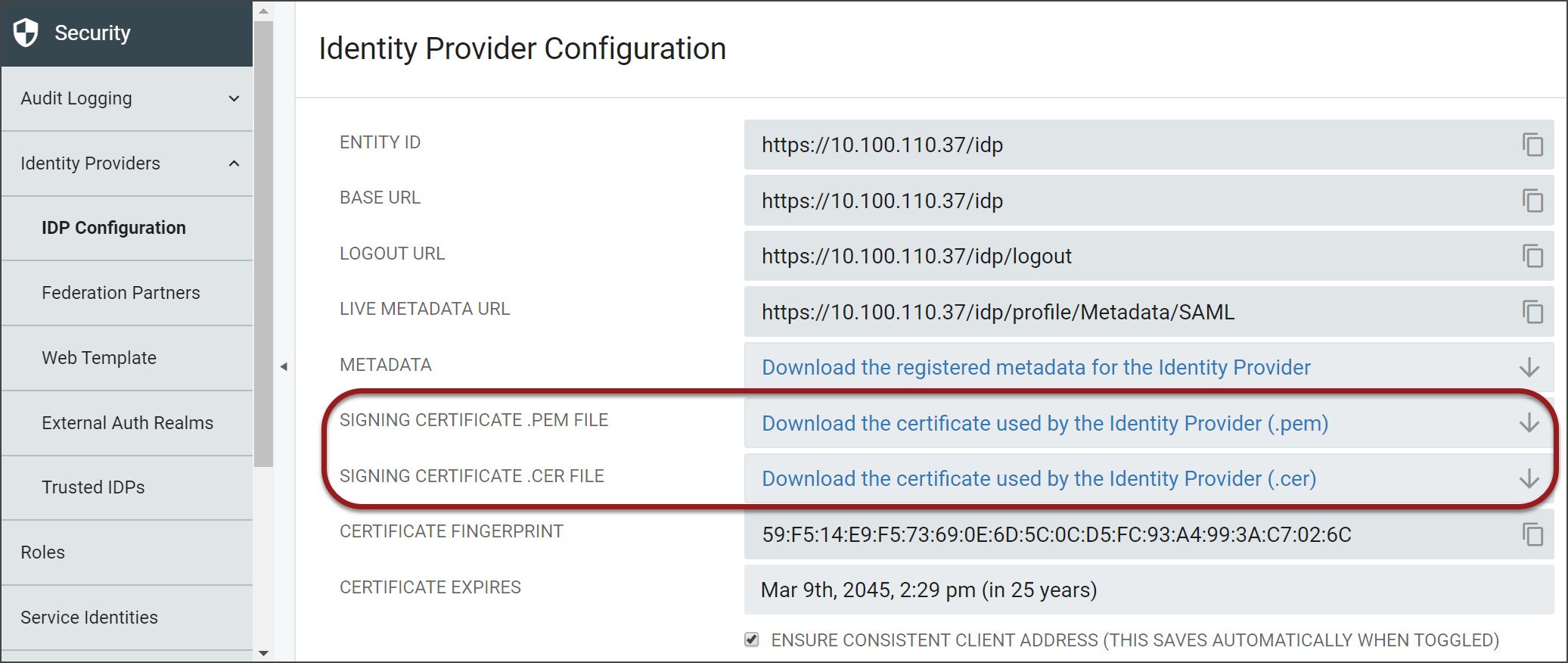Screen dimensions: 1568x663
Task: Collapse the Identity Providers section chevron
Action: click(234, 163)
